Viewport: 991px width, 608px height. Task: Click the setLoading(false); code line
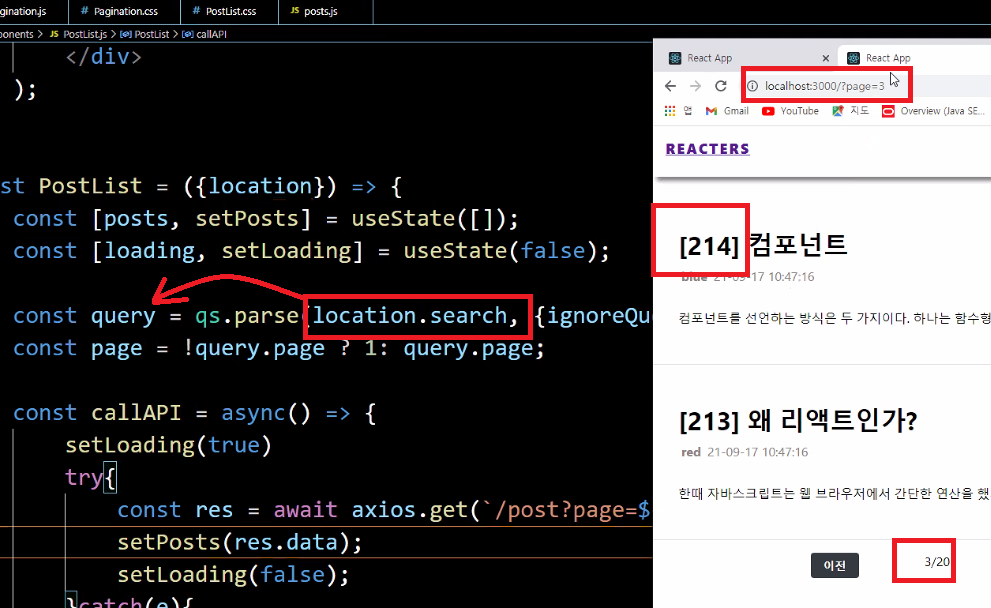click(x=233, y=575)
